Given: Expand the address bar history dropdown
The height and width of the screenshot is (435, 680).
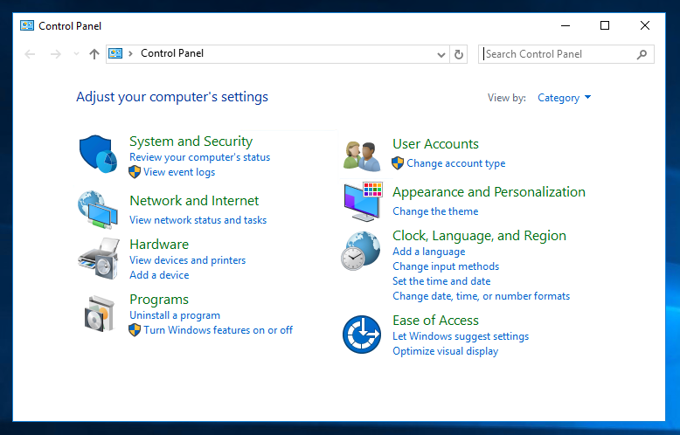Looking at the screenshot, I should tap(441, 55).
